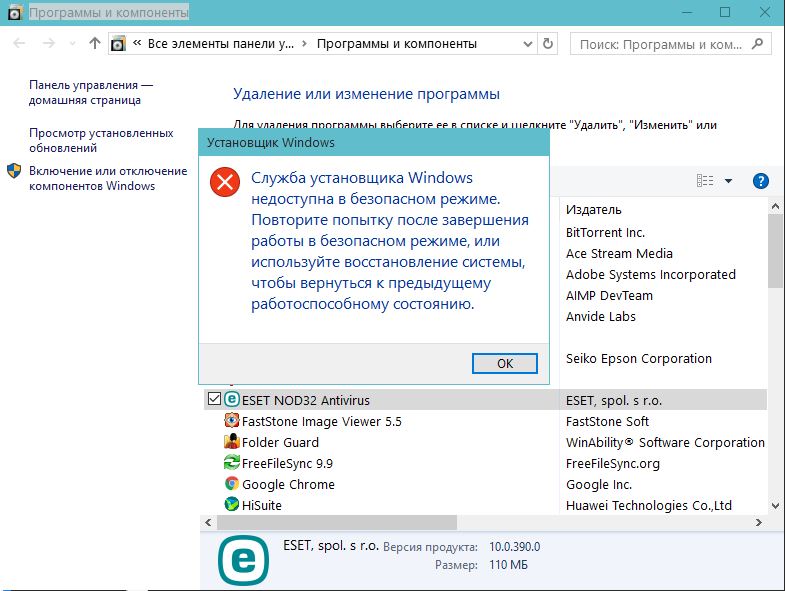Expand the address bar history dropdown
The width and height of the screenshot is (785, 591).
528,44
